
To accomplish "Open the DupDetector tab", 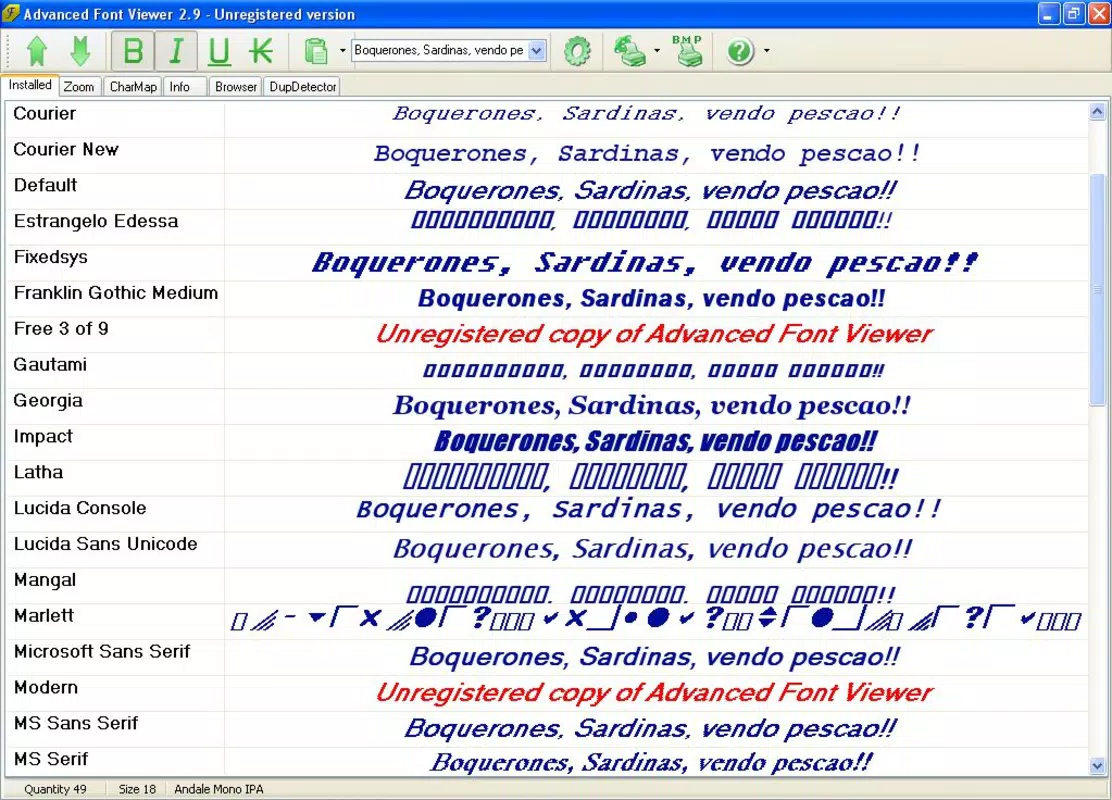I will click(303, 87).
